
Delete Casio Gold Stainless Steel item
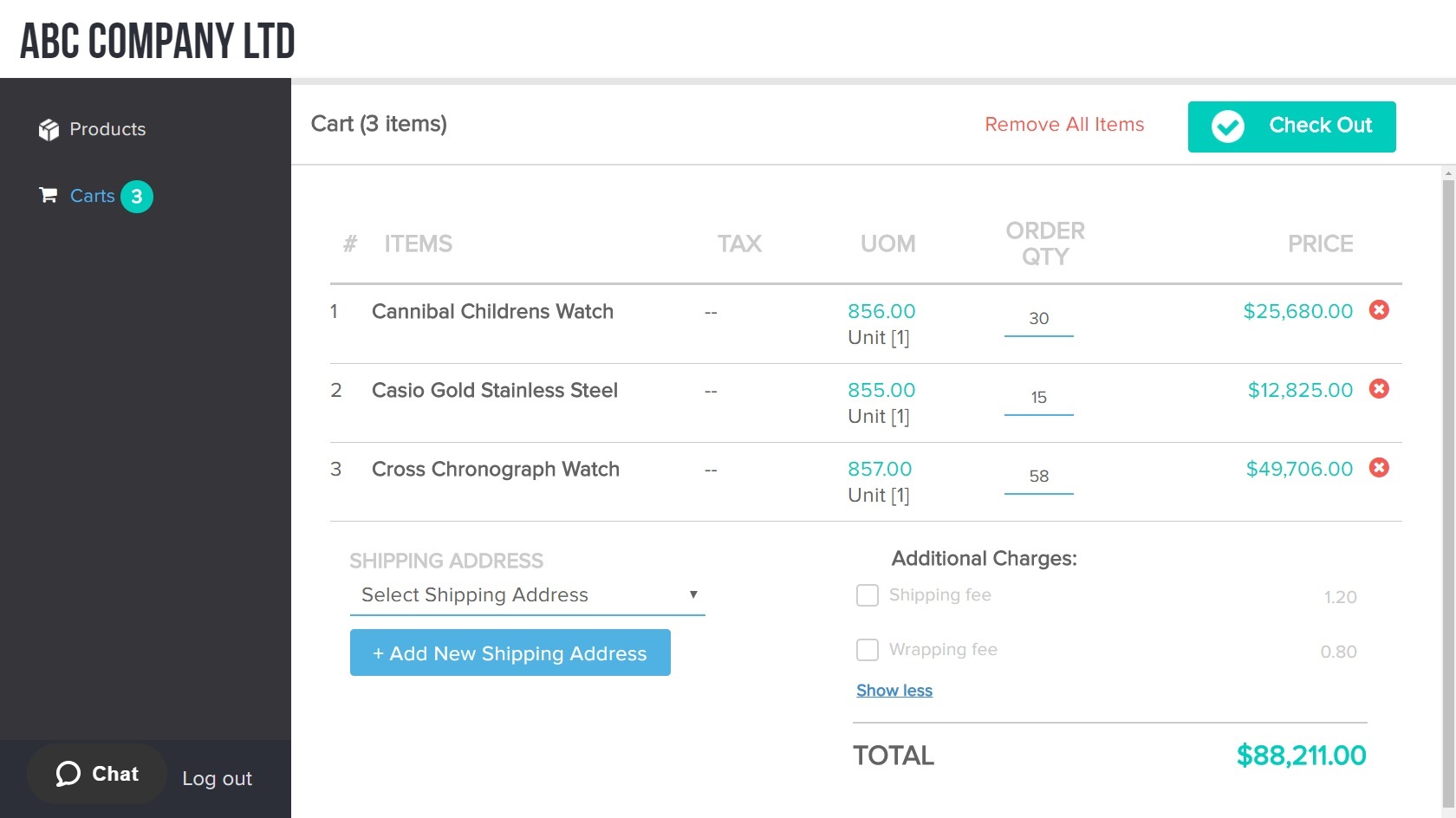[1378, 389]
